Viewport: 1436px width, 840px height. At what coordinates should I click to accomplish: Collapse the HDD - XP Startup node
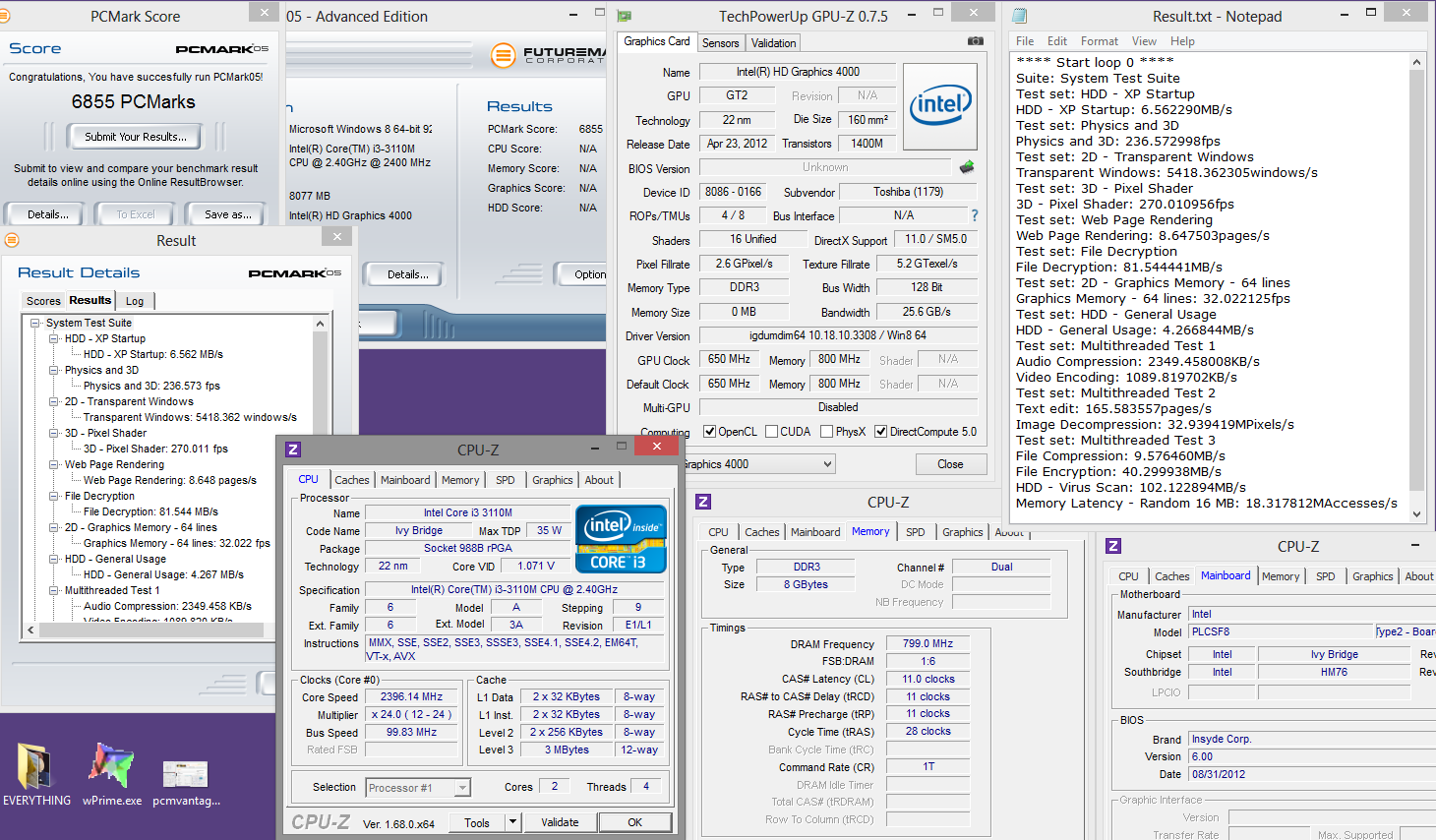point(54,338)
